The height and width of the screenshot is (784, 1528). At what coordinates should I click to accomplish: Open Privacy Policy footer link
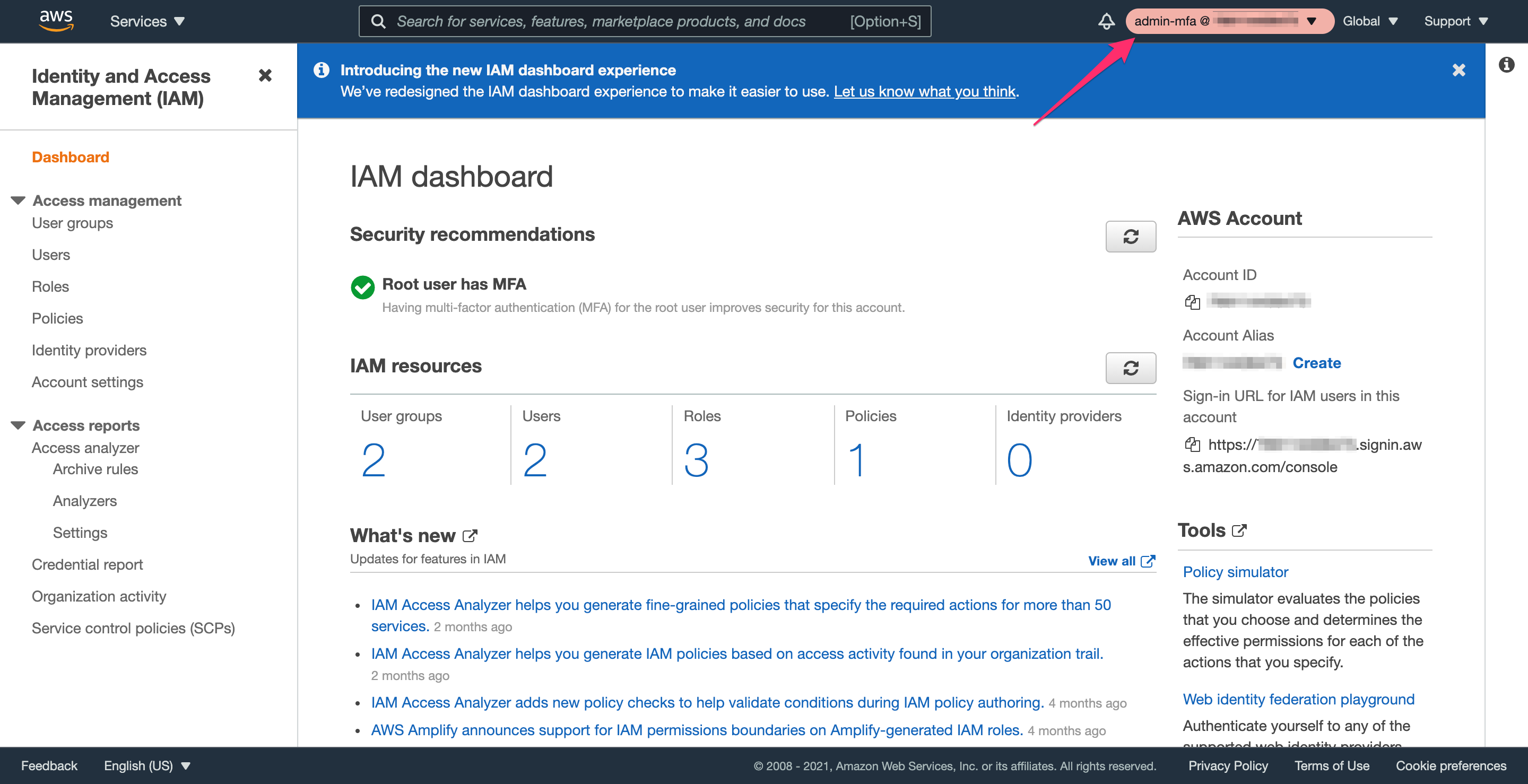[x=1228, y=765]
